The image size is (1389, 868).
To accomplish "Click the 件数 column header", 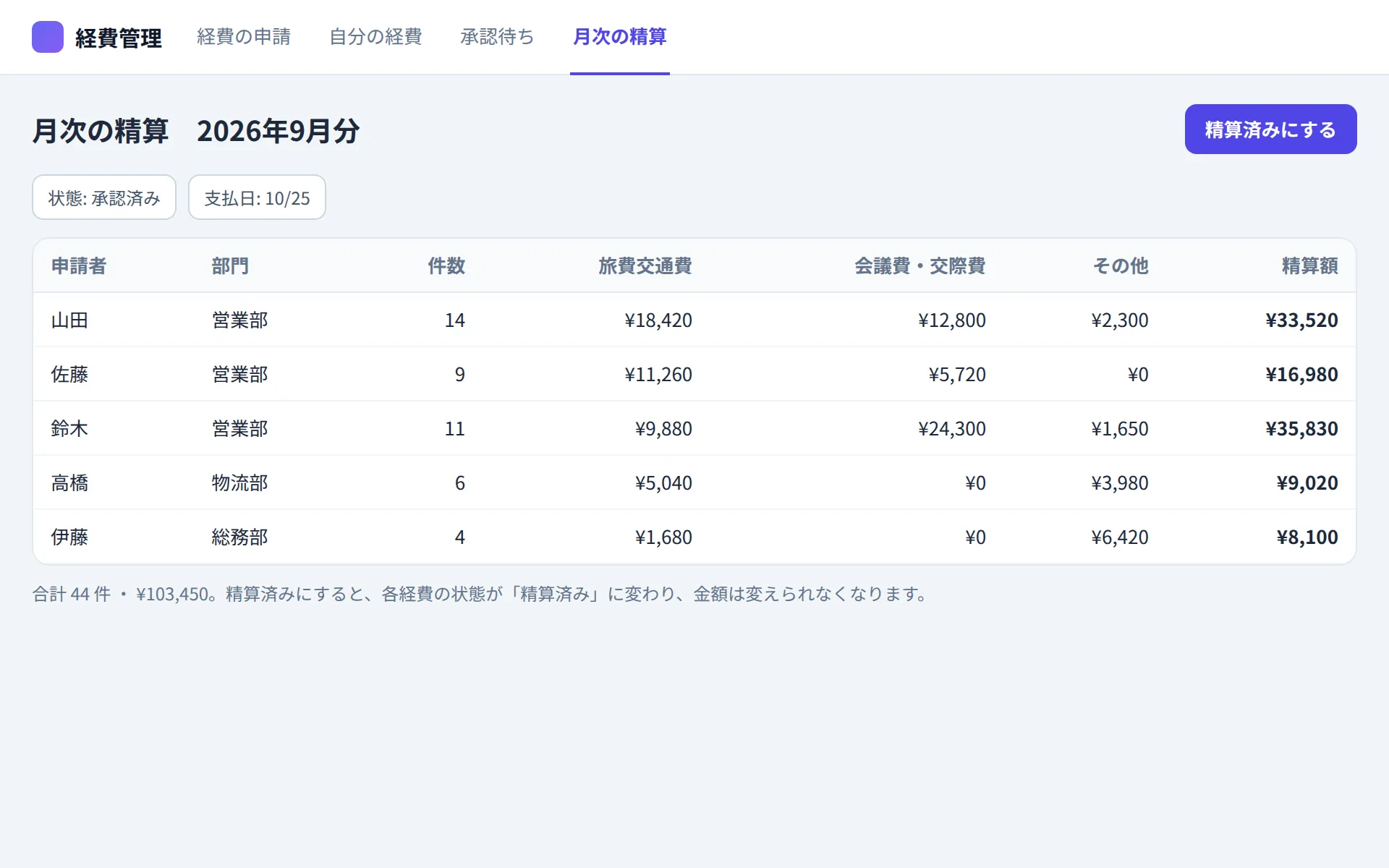I will (x=446, y=266).
